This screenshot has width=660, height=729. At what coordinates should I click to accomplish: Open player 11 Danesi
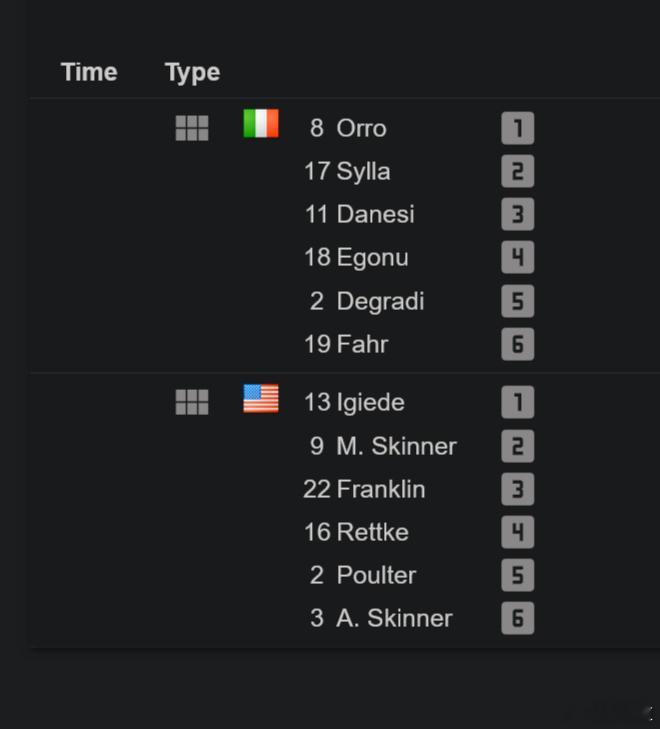click(x=359, y=214)
